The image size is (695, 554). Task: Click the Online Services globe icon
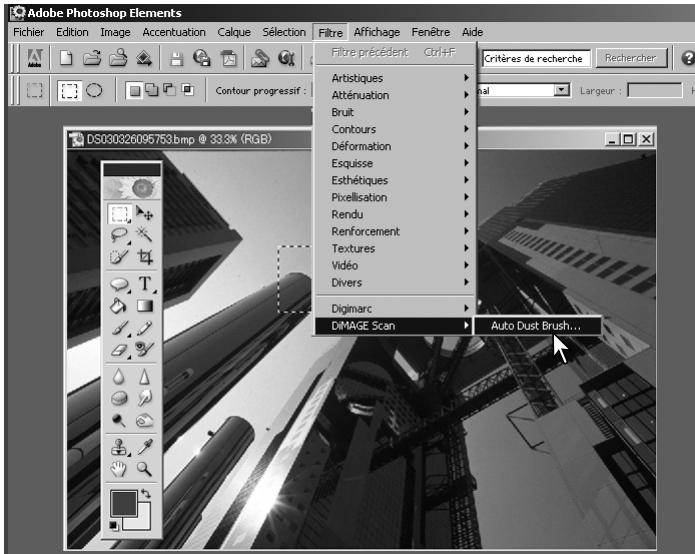286,58
